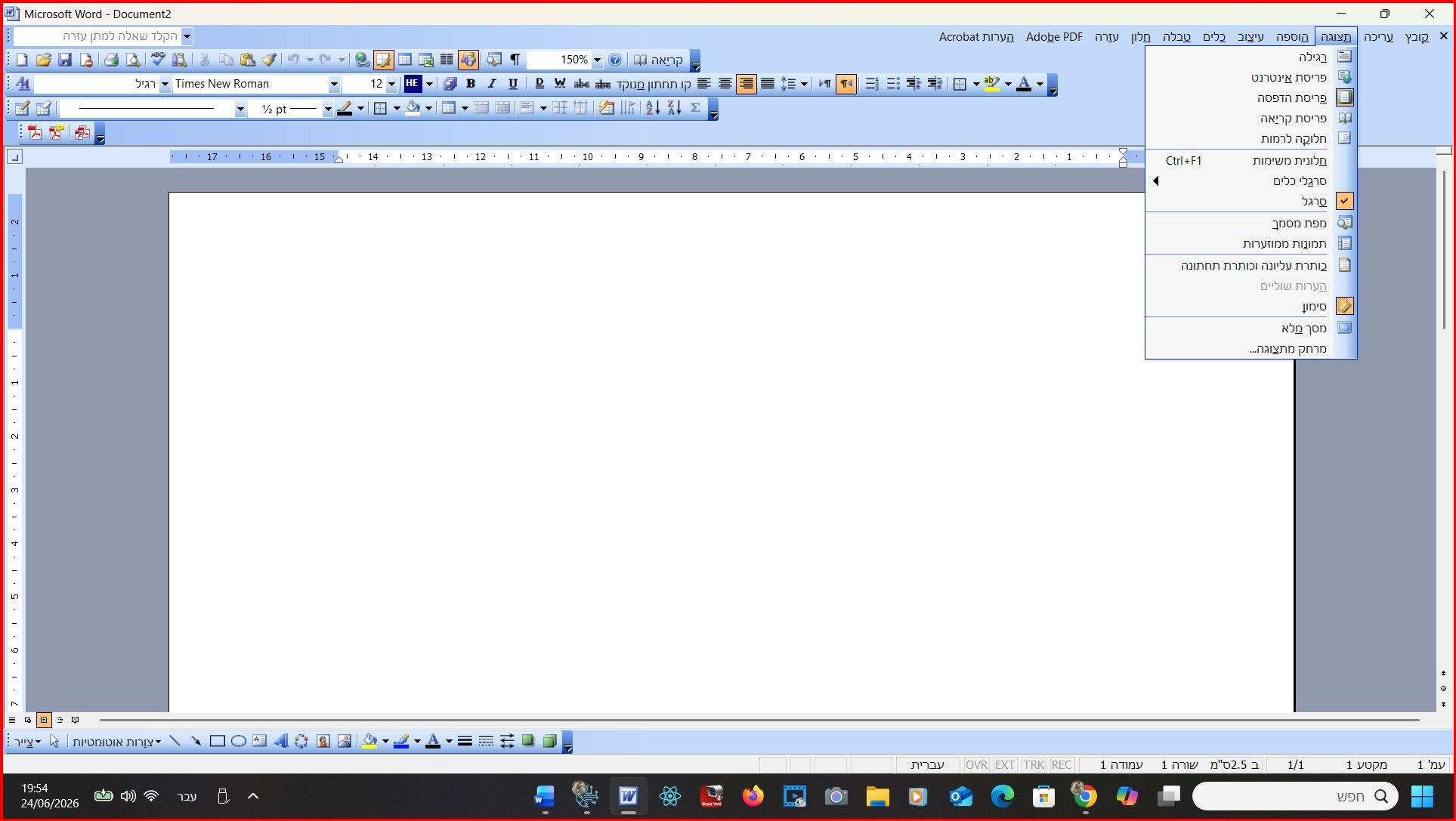Select the Rectangle shape tool
The height and width of the screenshot is (821, 1456).
tap(217, 741)
